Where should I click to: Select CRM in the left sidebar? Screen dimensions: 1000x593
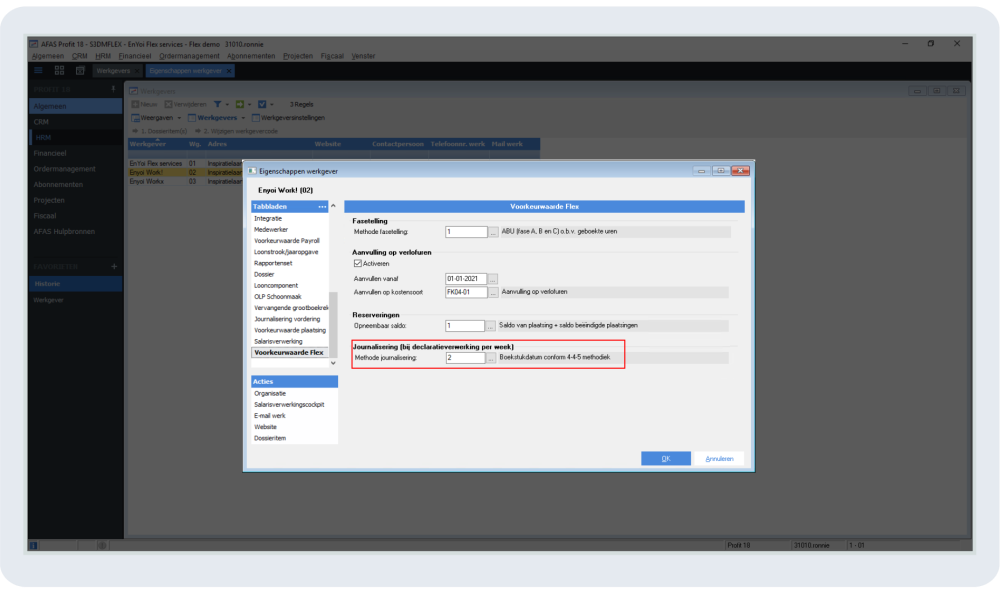point(75,122)
